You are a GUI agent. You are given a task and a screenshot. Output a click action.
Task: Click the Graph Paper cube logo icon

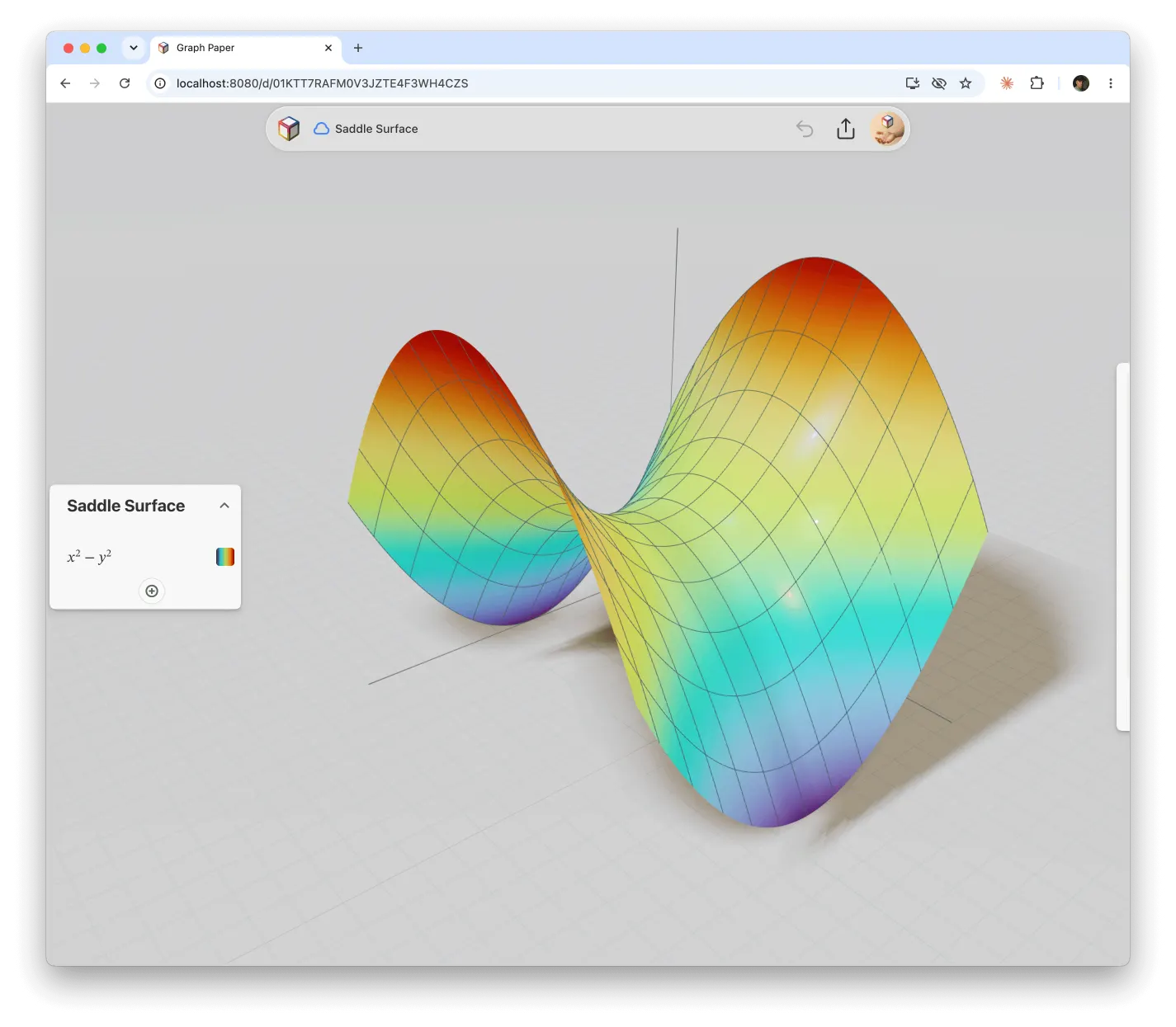289,129
